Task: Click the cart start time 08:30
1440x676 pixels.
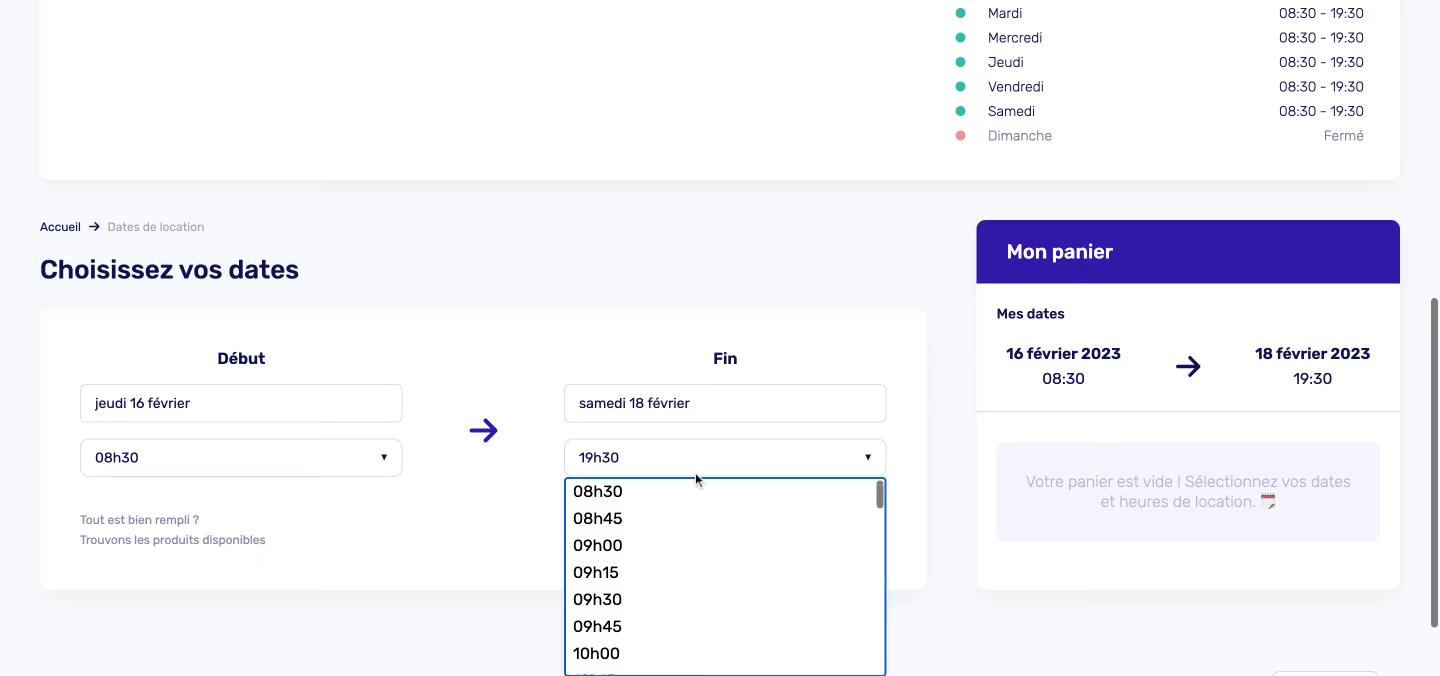Action: (x=1063, y=379)
